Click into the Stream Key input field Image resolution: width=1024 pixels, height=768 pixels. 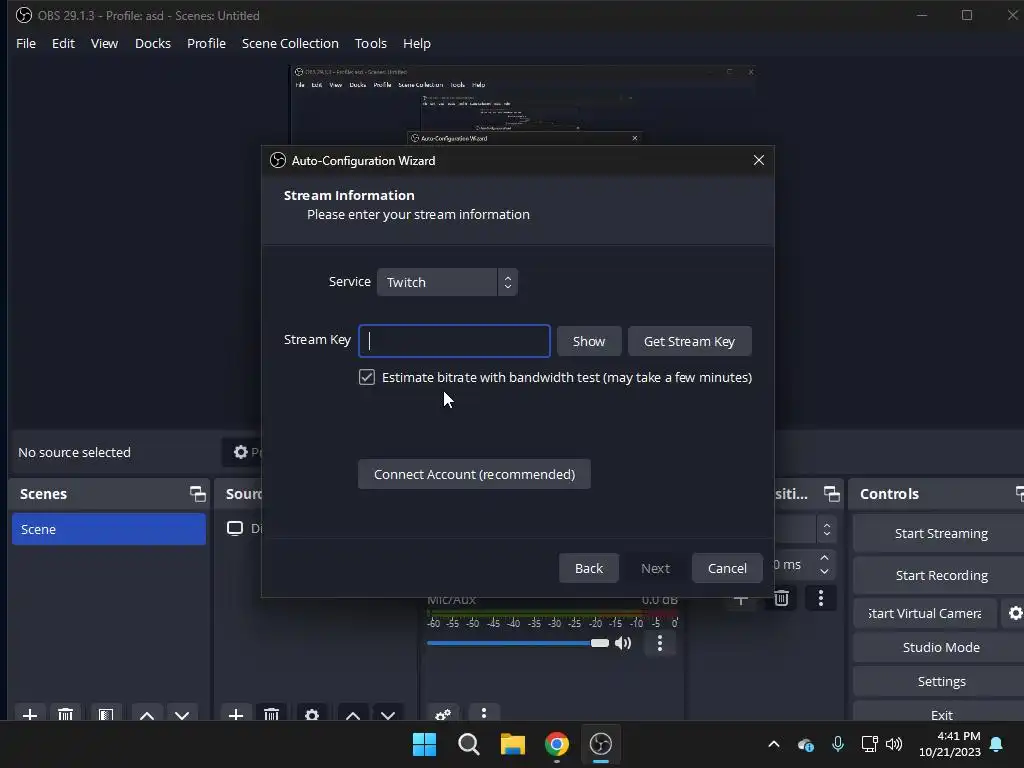455,341
